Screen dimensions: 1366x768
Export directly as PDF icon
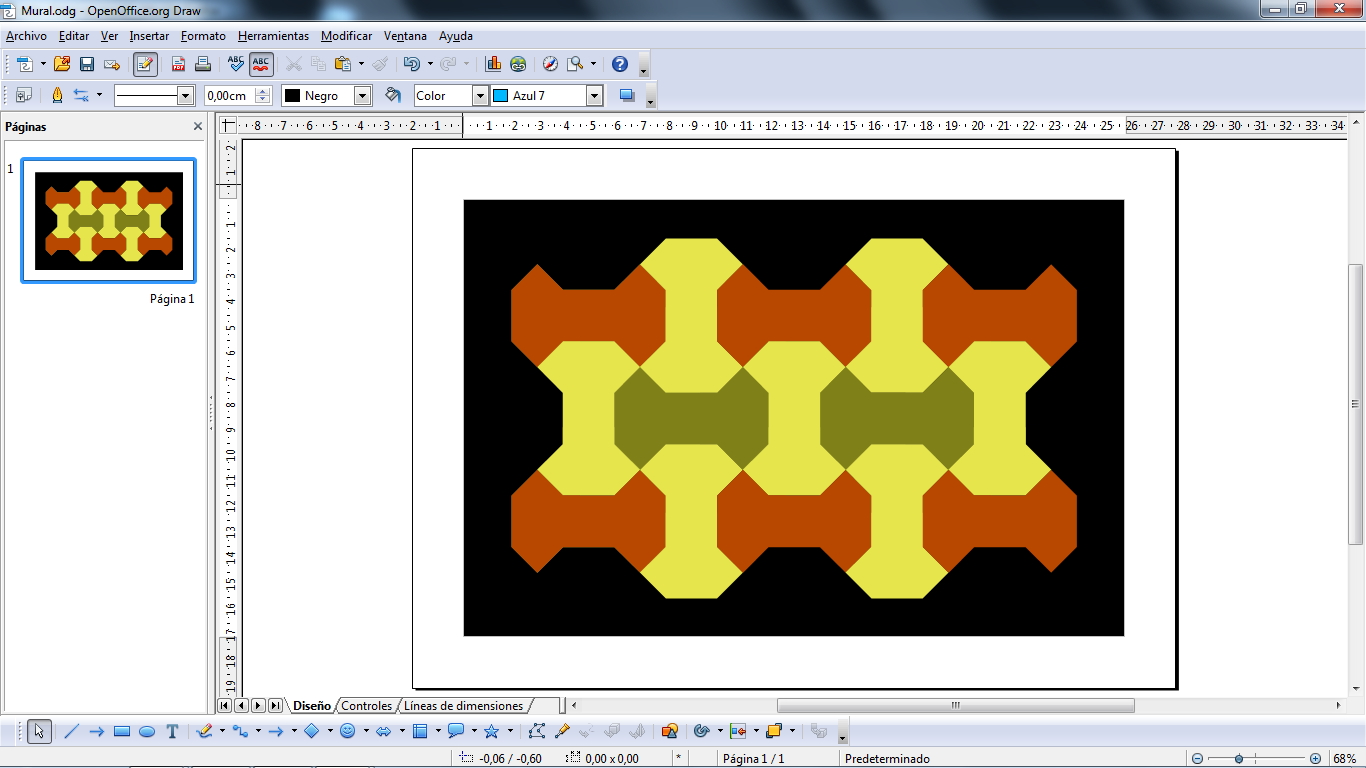click(x=178, y=64)
